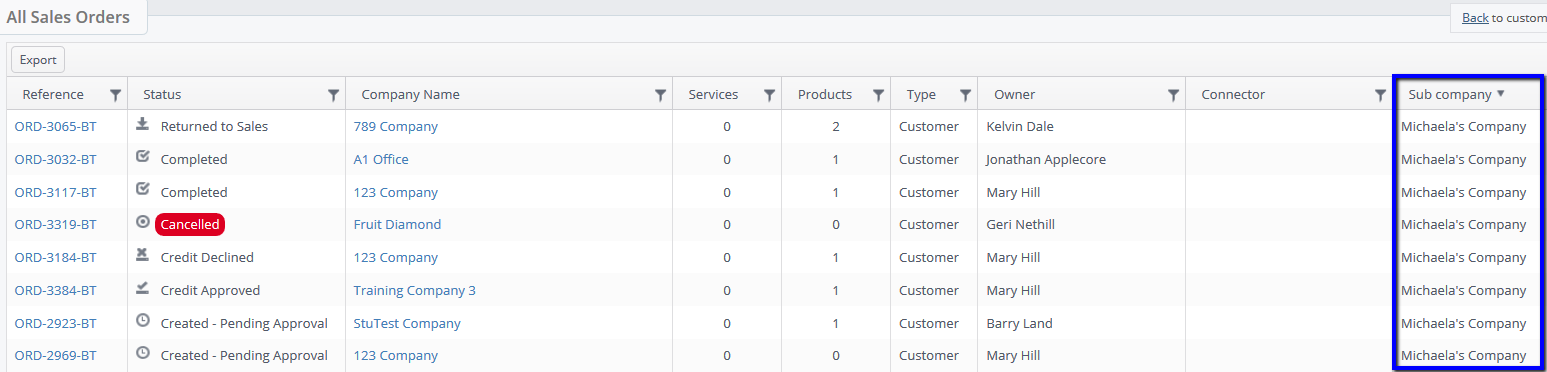Open order ORD-3184-BT

click(x=56, y=258)
